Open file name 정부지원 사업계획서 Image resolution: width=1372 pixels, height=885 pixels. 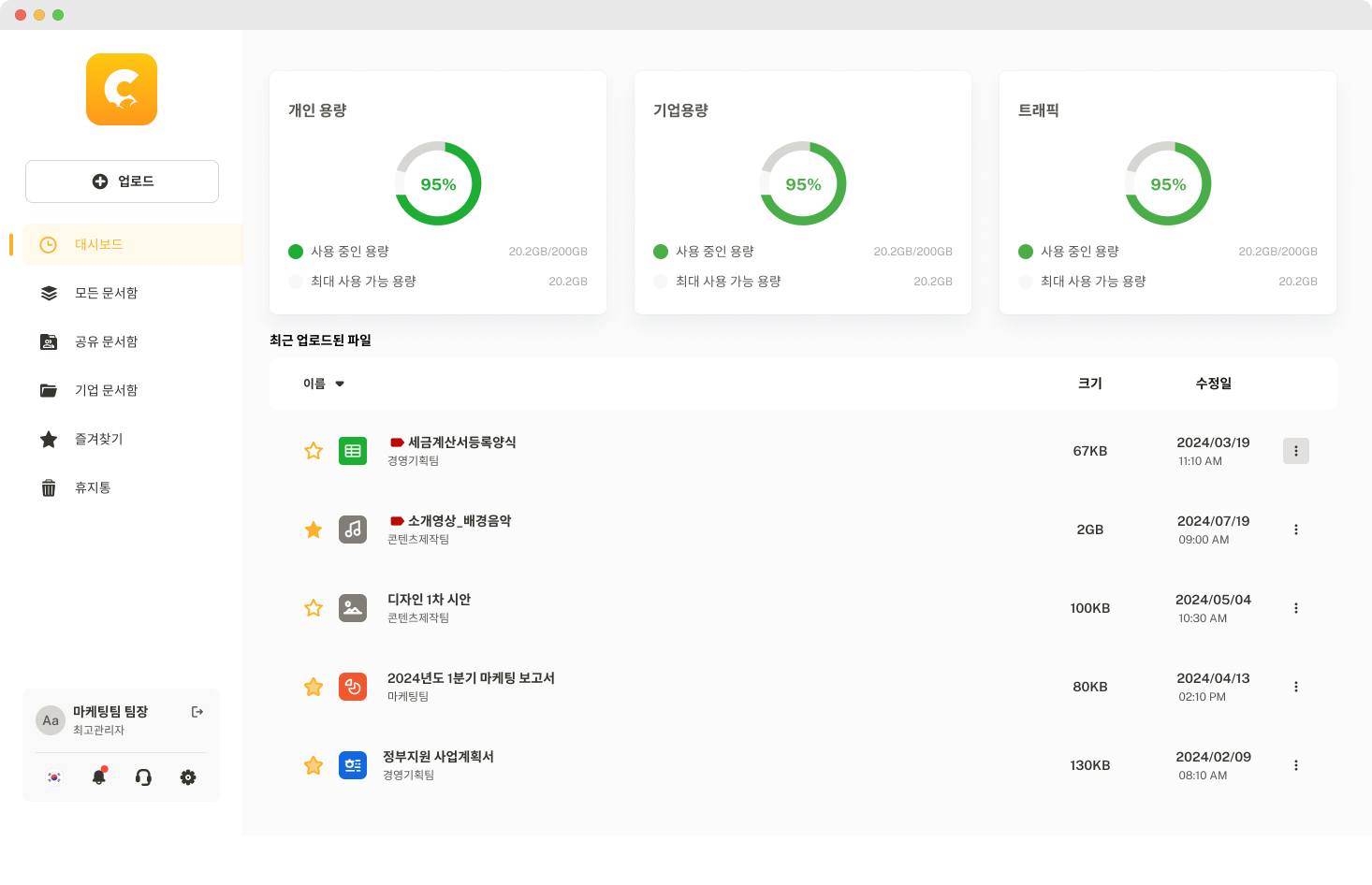tap(438, 757)
